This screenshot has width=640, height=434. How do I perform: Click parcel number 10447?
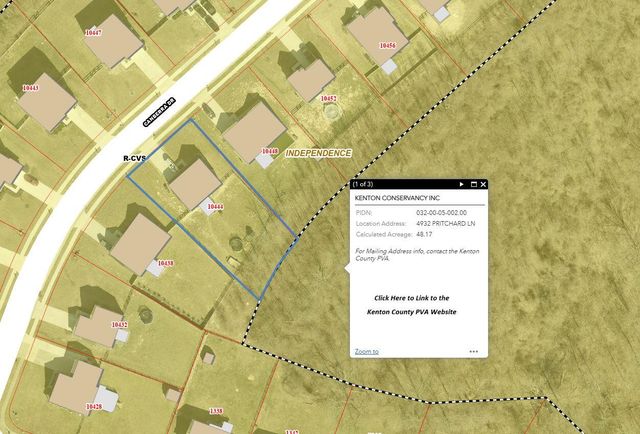(93, 33)
